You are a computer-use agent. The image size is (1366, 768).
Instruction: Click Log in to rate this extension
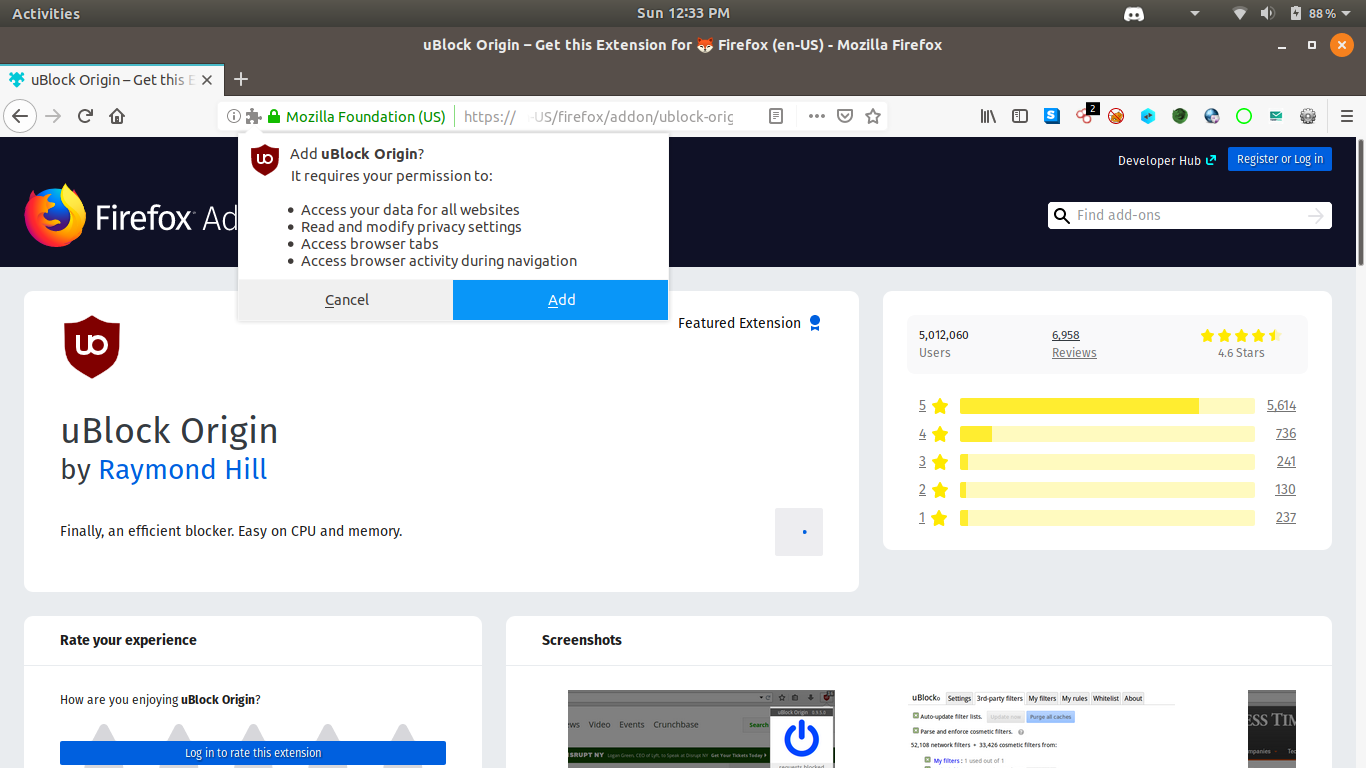(253, 753)
